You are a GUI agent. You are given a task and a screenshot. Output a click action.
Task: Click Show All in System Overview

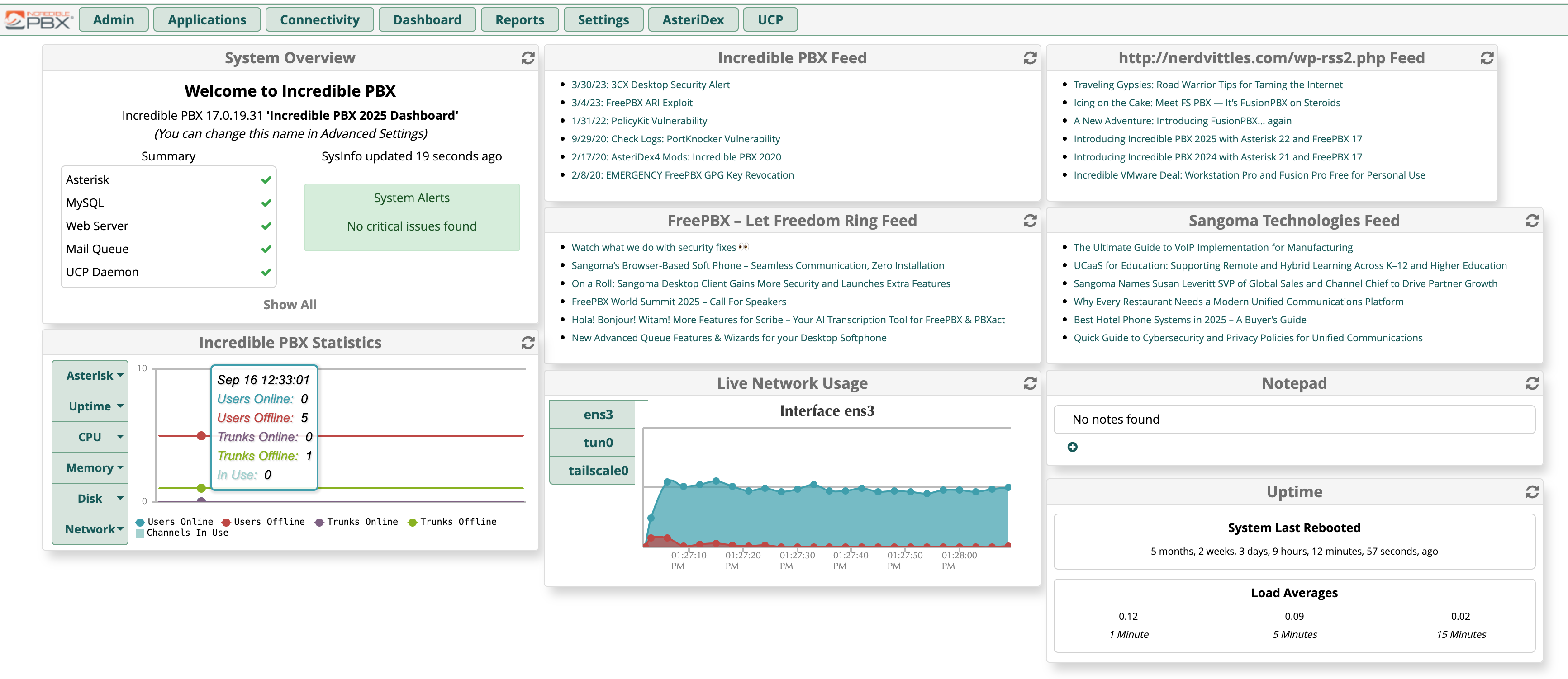tap(290, 305)
